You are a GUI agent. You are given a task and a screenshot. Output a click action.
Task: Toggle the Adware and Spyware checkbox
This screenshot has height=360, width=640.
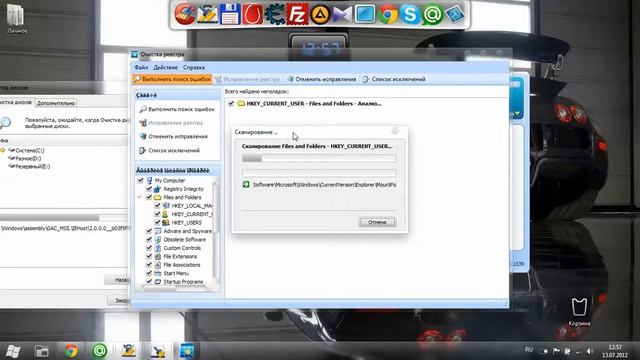pos(149,231)
